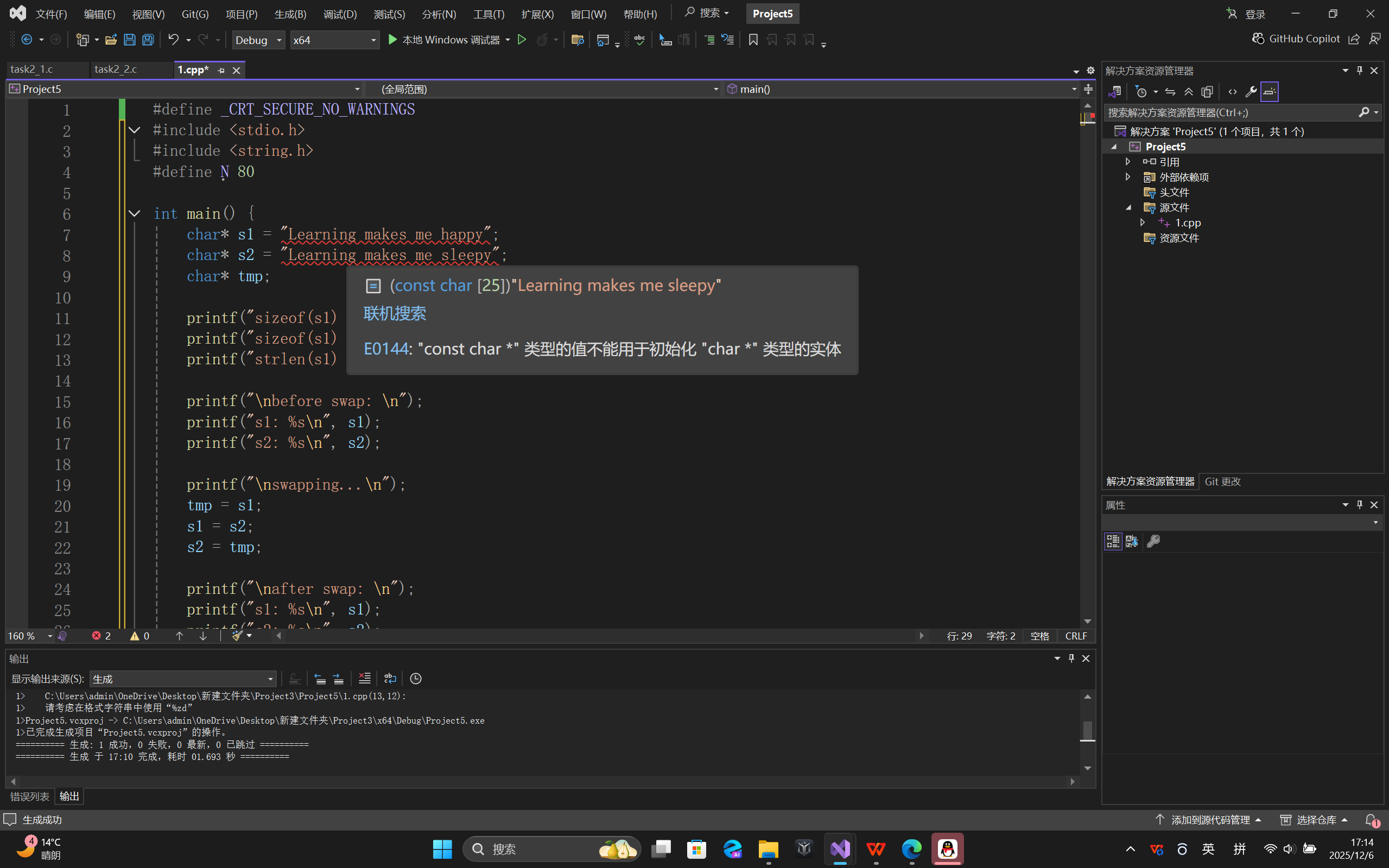Open 错误列表 tab at bottom
The height and width of the screenshot is (868, 1389).
point(30,796)
